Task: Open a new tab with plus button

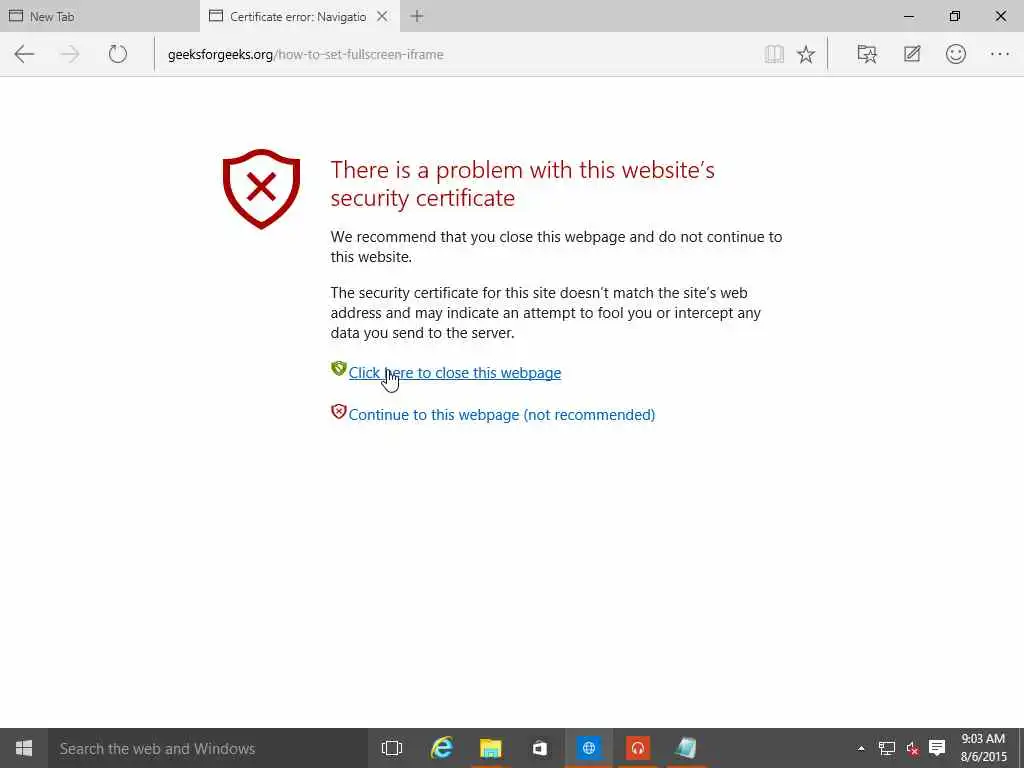Action: 417,16
